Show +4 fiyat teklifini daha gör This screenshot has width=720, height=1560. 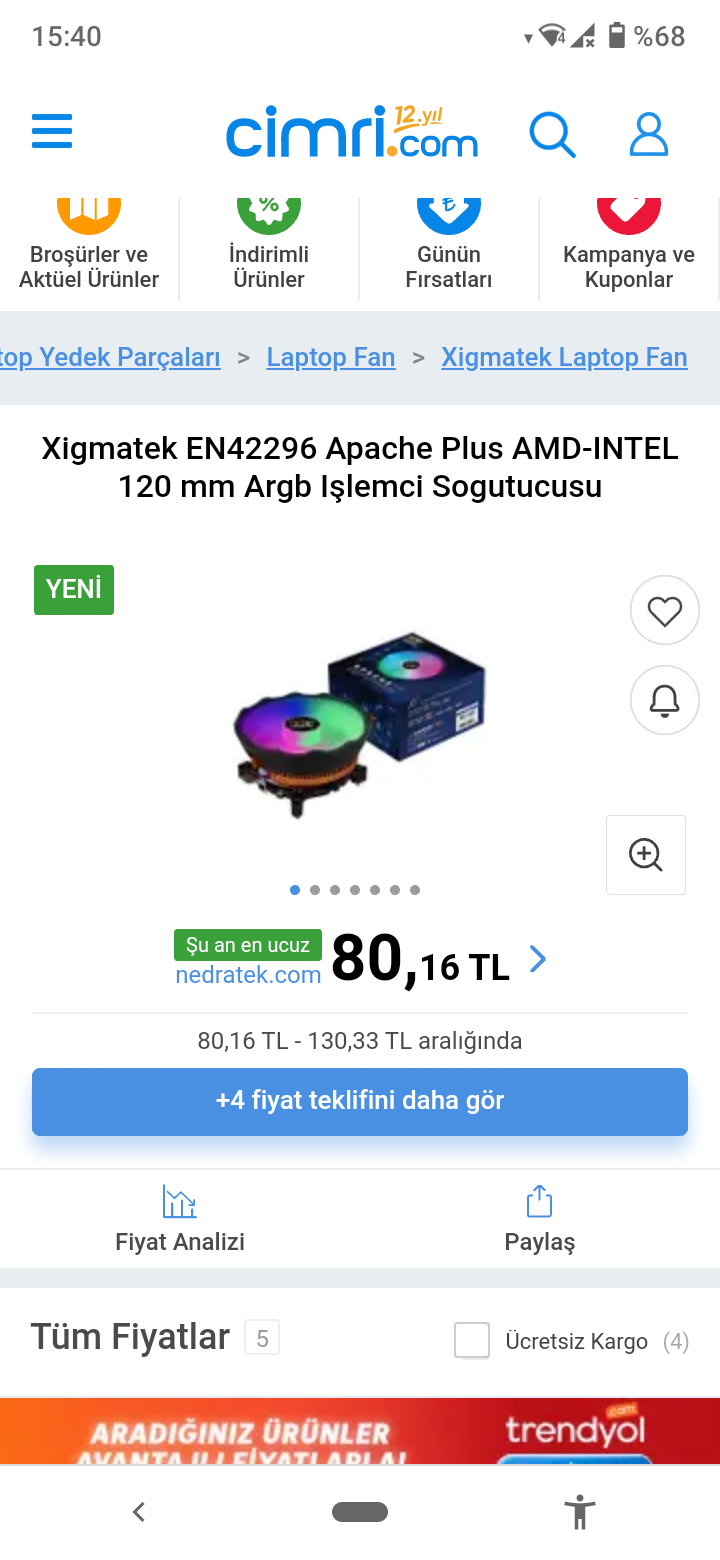[x=360, y=1102]
